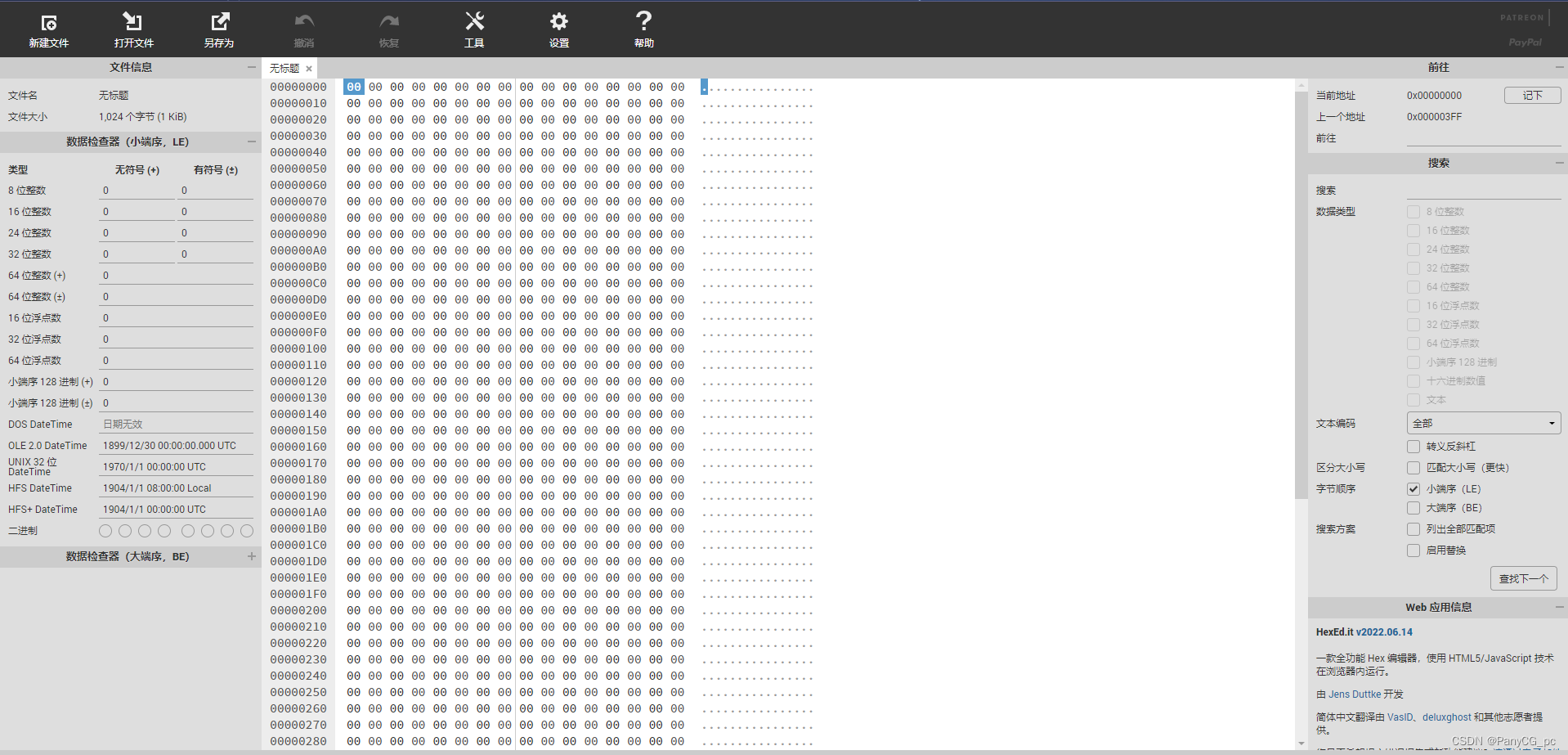Enable the 启用替换 checkbox
Viewport: 1568px width, 755px height.
[x=1413, y=551]
